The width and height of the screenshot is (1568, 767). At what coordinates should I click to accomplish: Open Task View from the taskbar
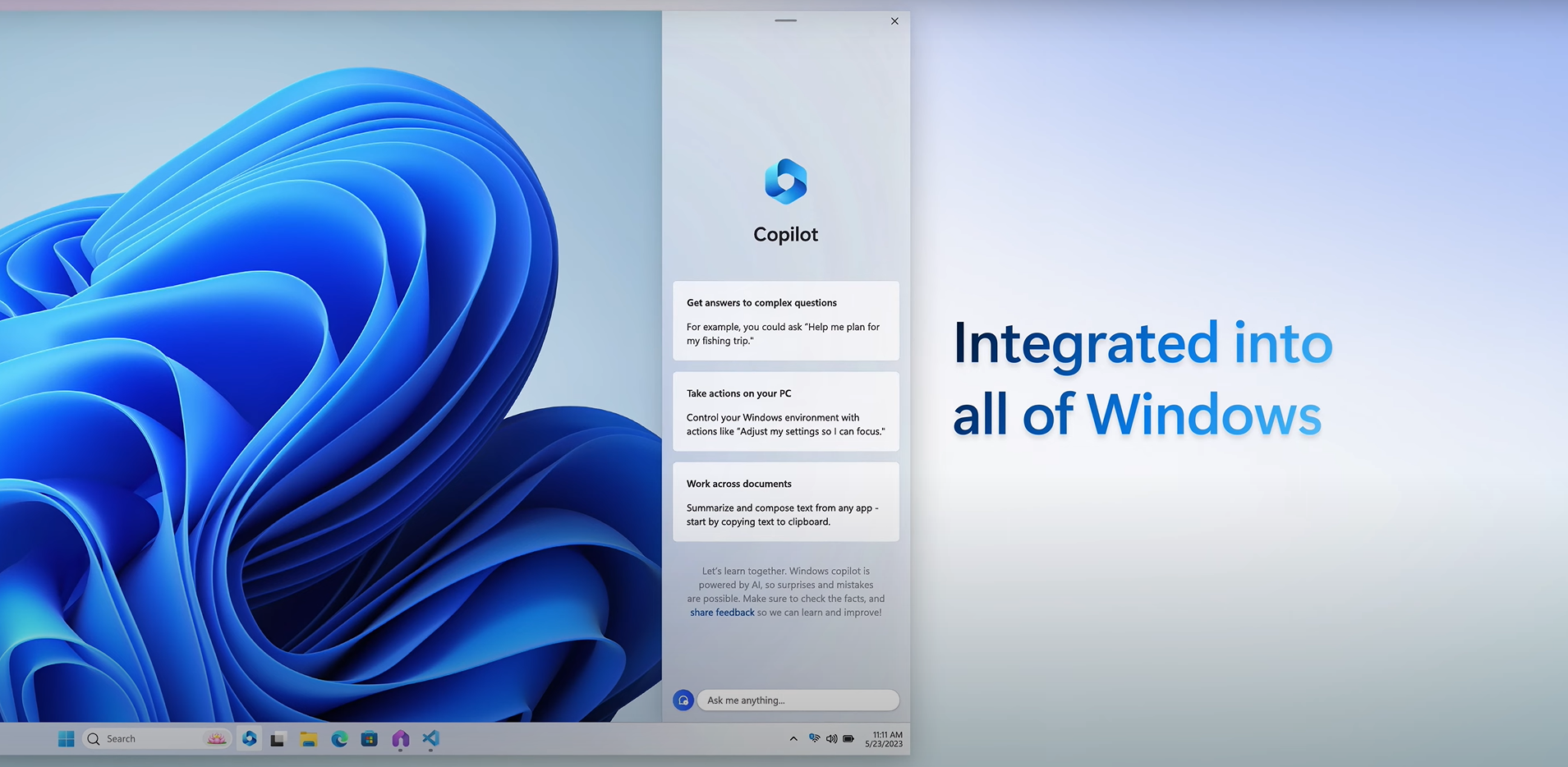[x=278, y=739]
